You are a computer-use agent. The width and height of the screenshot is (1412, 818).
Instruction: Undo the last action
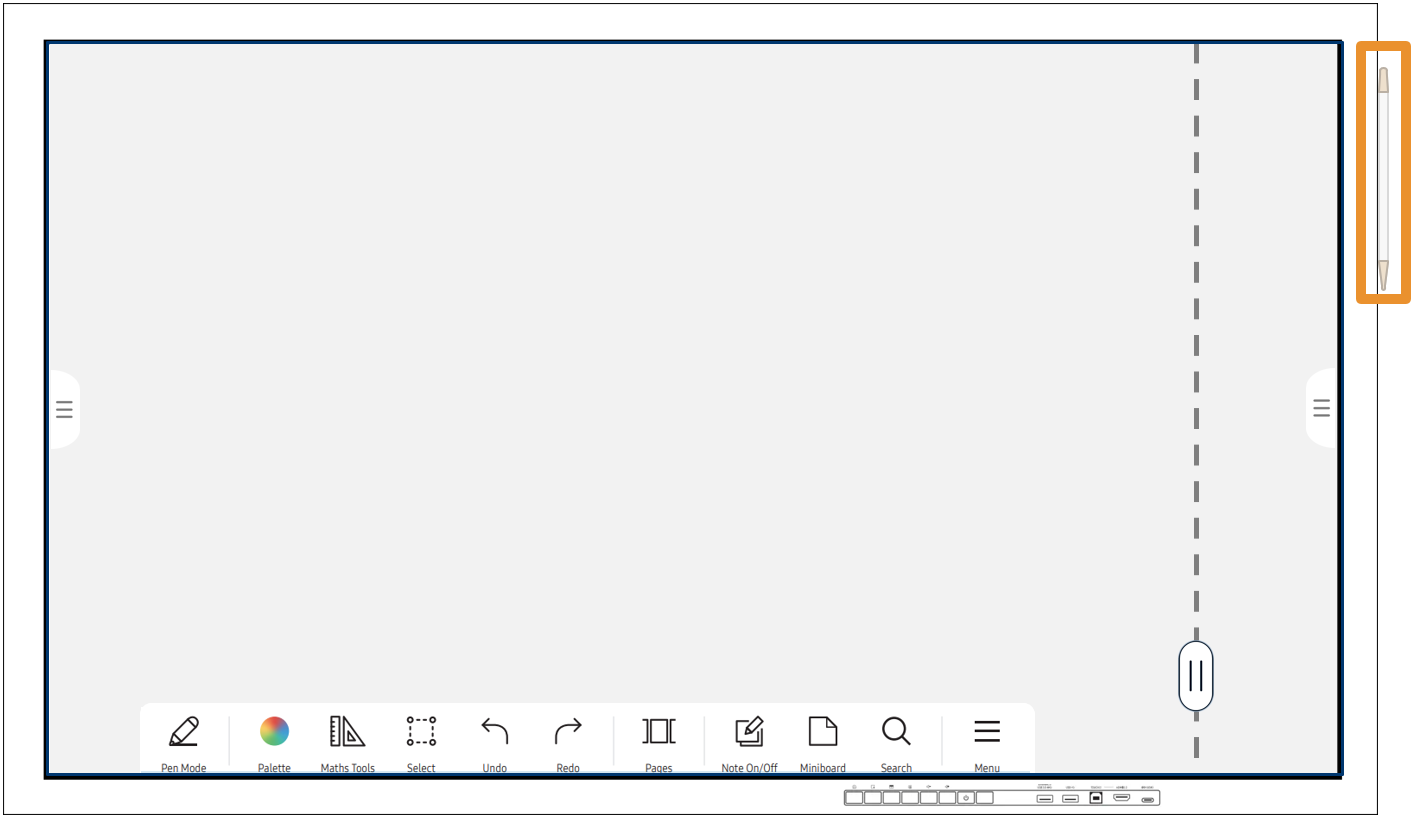pos(494,732)
